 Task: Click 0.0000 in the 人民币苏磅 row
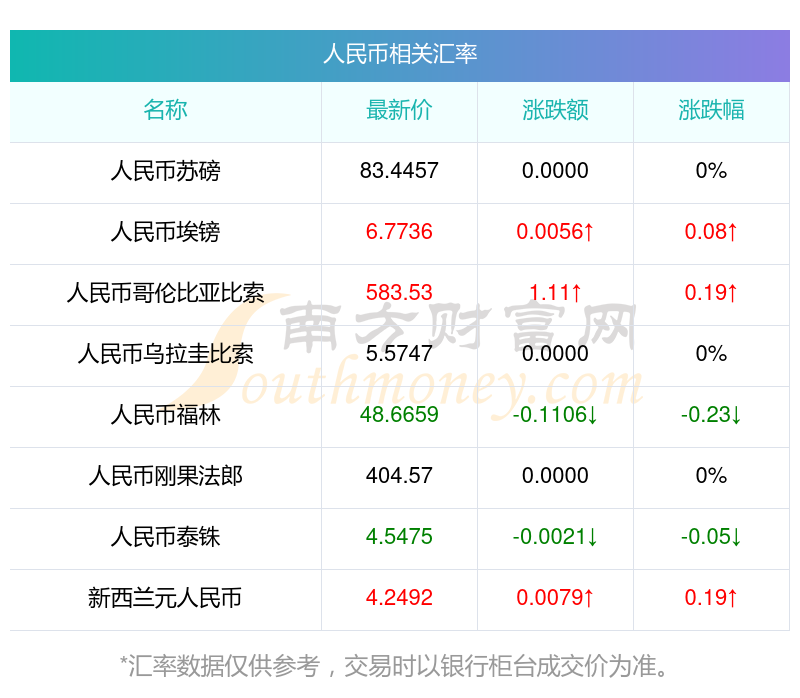pyautogui.click(x=555, y=171)
